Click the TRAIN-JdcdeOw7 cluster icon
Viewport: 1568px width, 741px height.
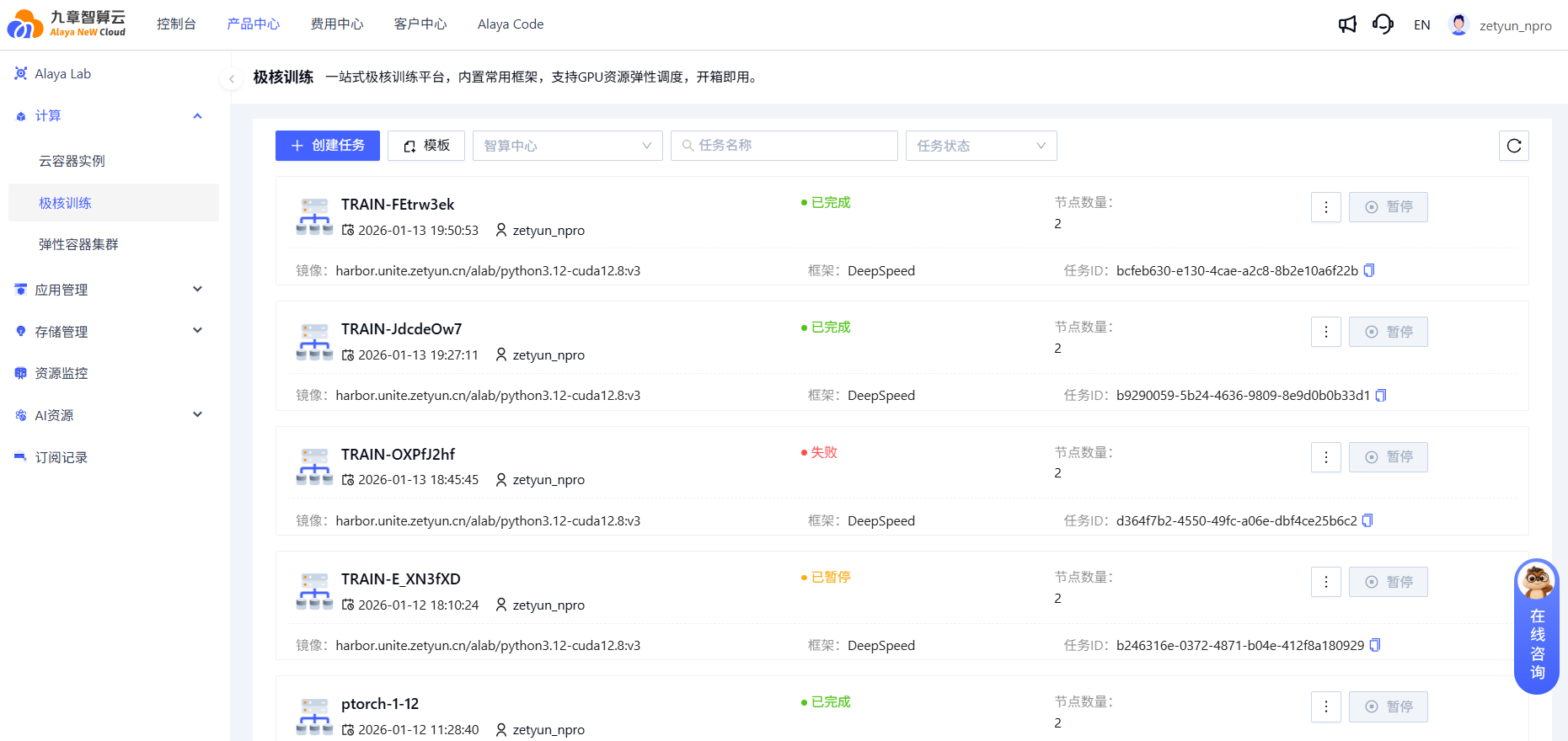315,341
